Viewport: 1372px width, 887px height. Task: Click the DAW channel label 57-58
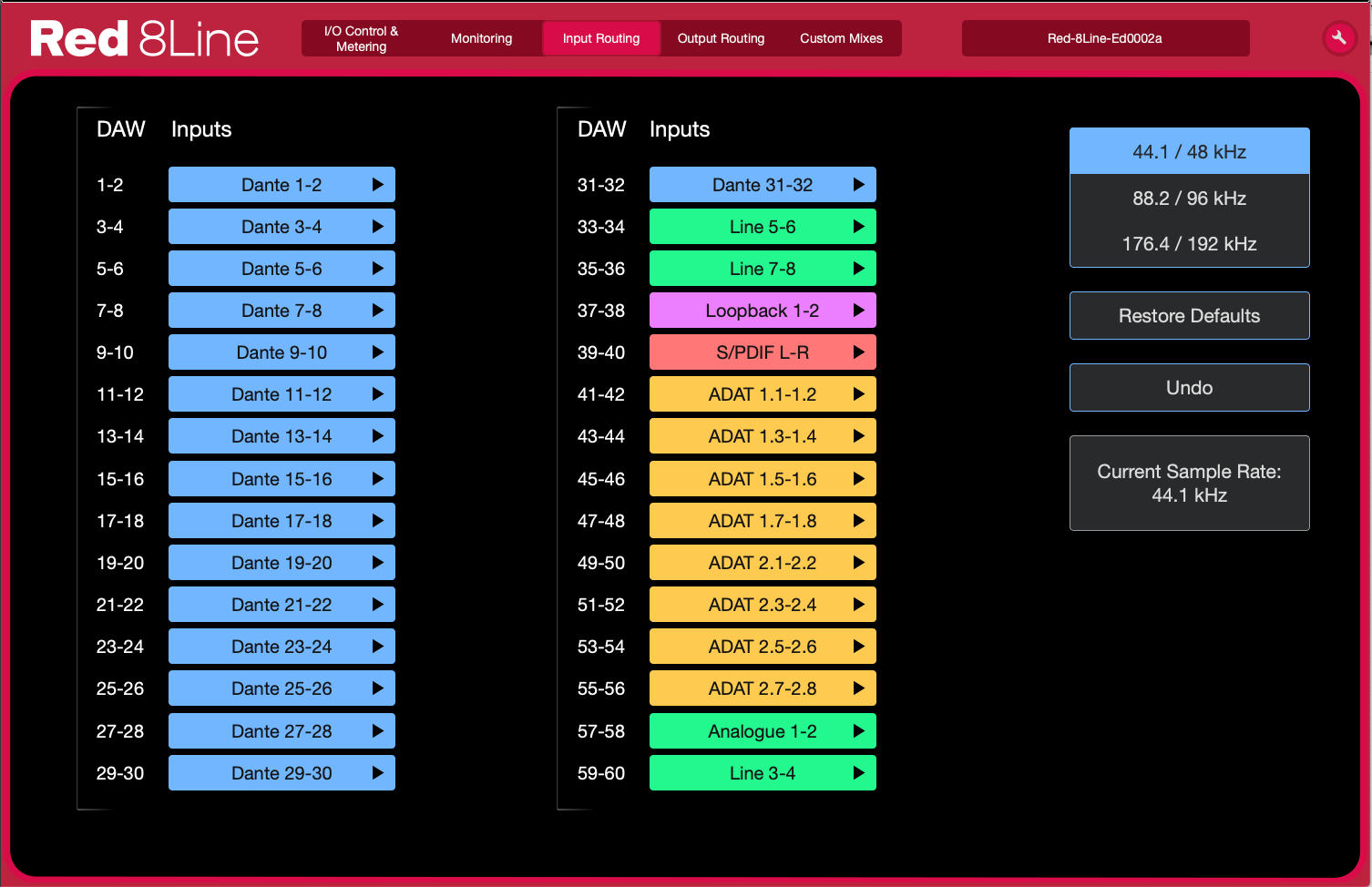[x=601, y=731]
